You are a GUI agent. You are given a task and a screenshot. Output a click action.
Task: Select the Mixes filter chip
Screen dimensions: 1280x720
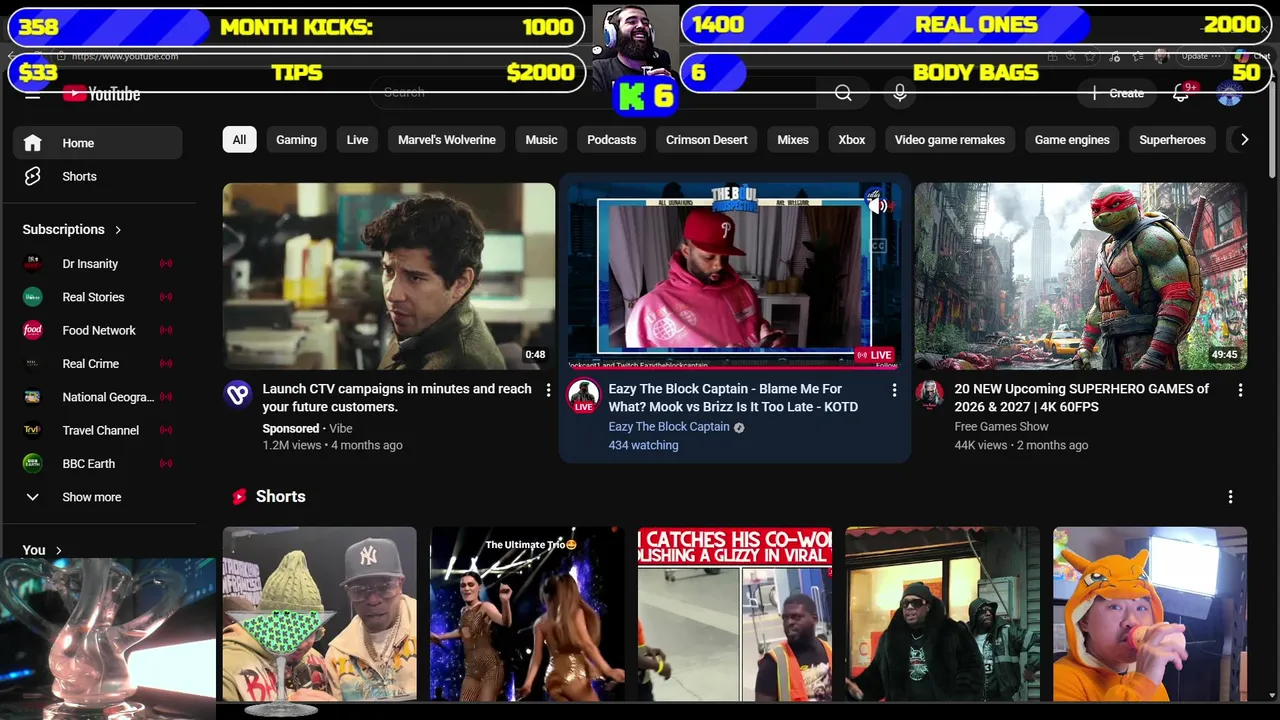click(x=793, y=140)
